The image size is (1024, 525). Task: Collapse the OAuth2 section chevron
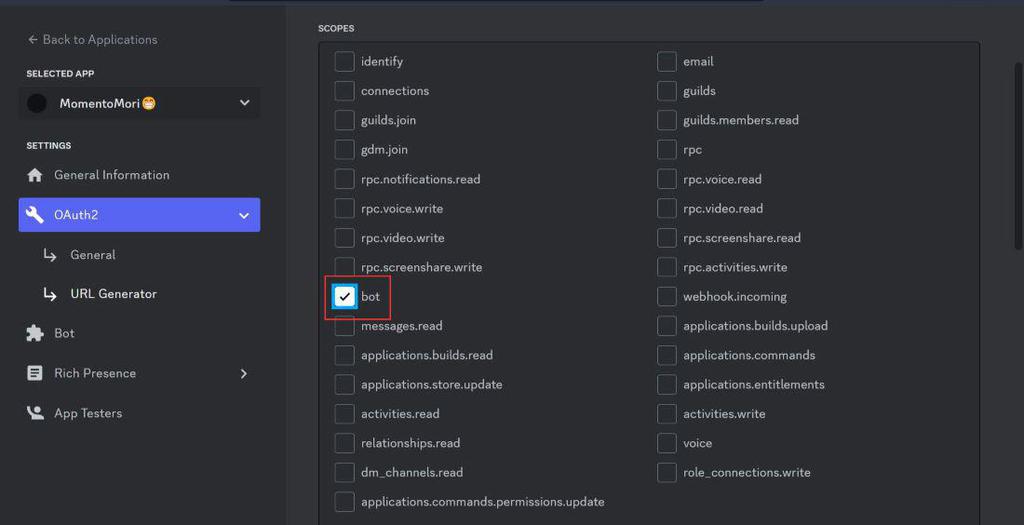[244, 215]
